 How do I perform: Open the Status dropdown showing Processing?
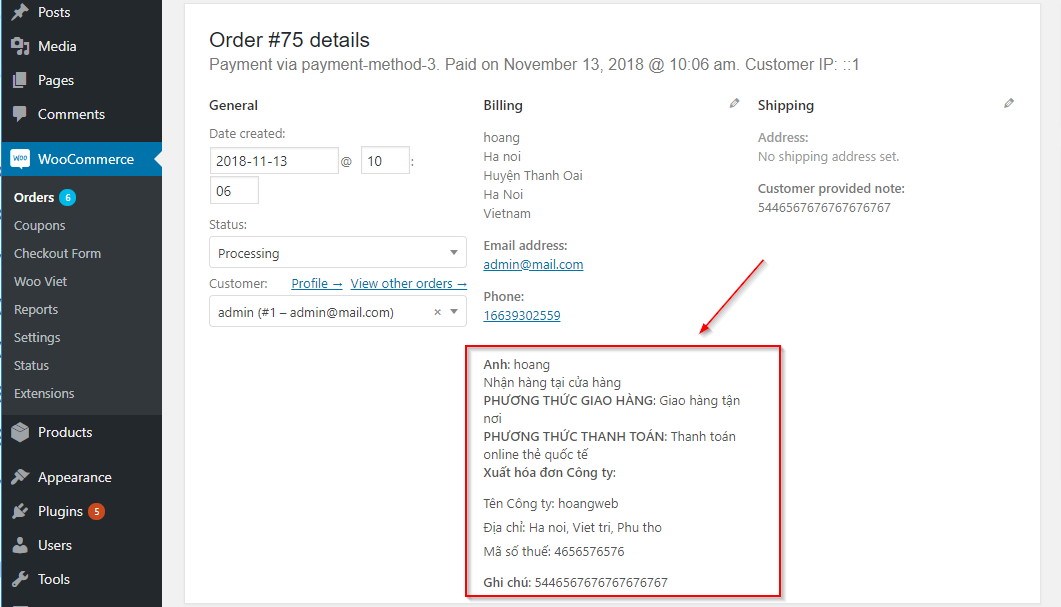pyautogui.click(x=337, y=253)
